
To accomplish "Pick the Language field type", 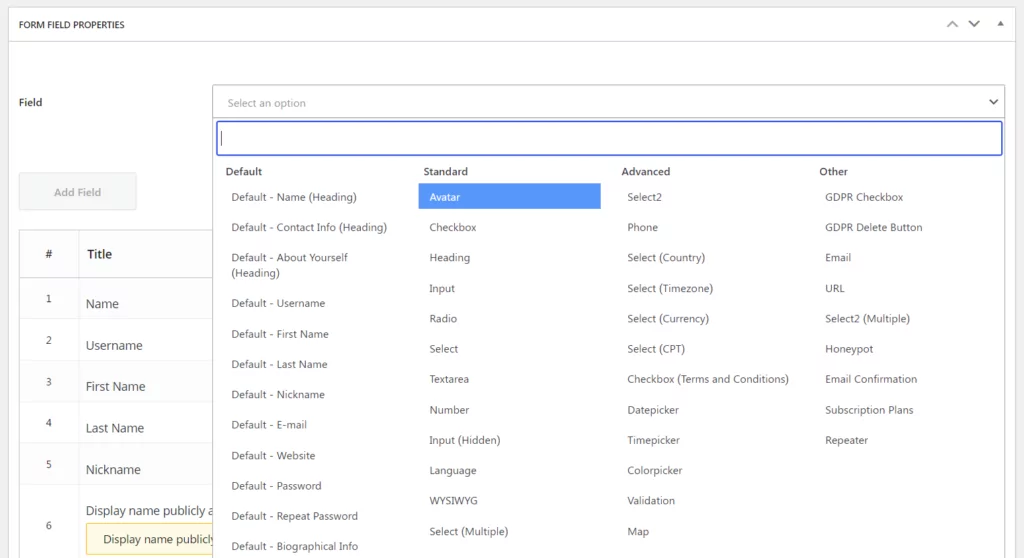I will coord(453,470).
